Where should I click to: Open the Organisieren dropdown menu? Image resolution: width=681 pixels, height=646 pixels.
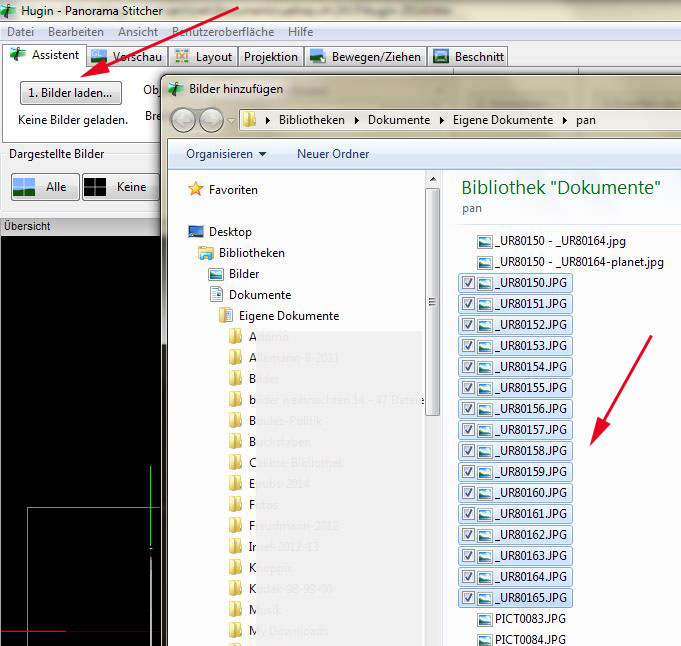226,154
